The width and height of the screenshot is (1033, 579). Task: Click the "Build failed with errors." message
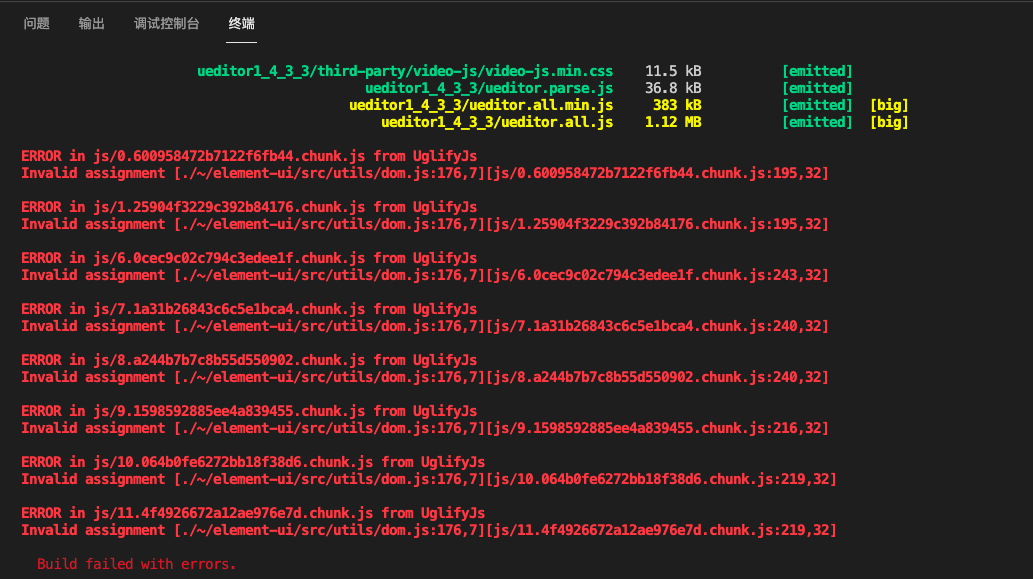[x=136, y=565]
